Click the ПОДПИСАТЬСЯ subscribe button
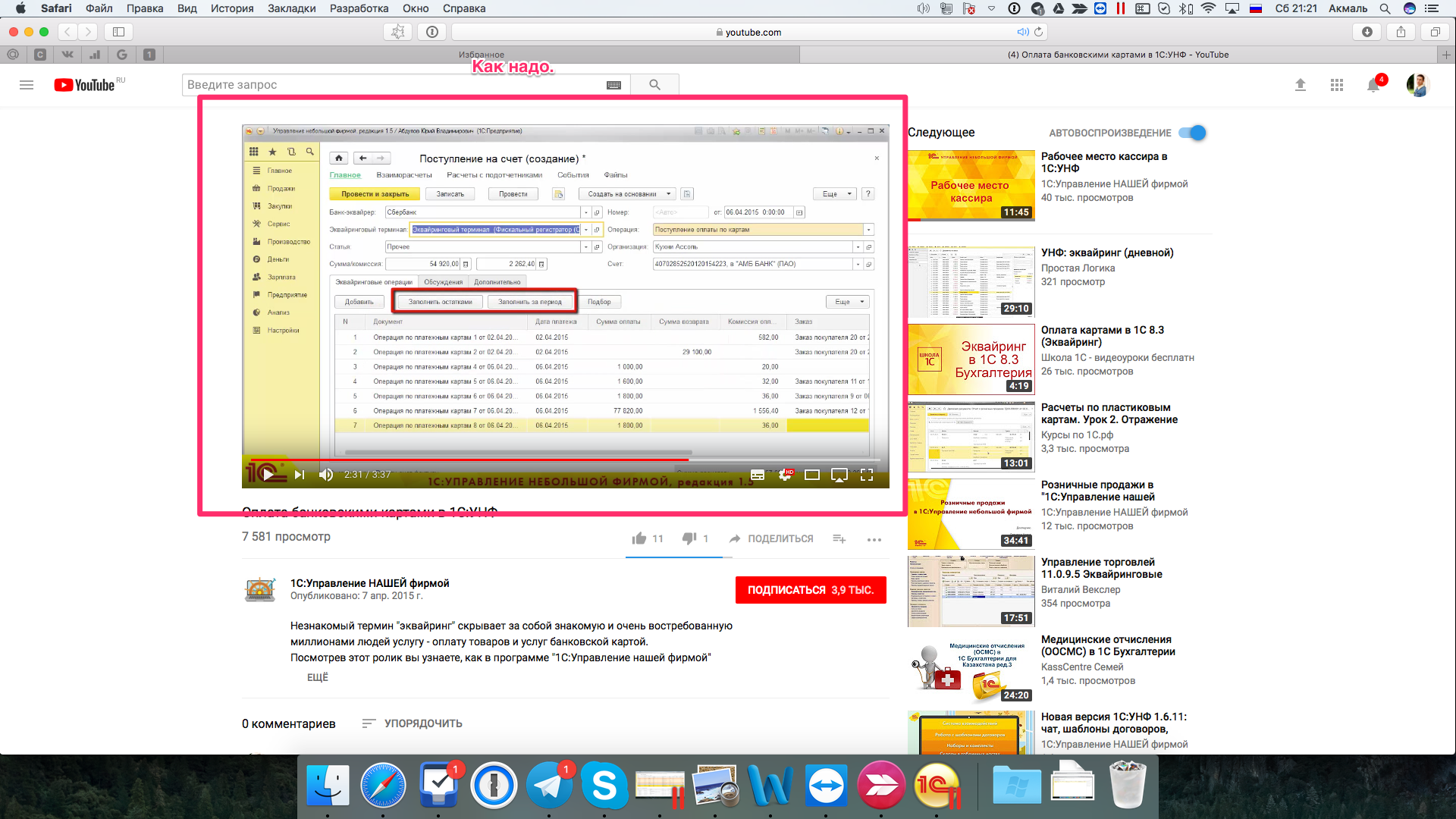Screen dimensions: 1456x819 tap(810, 590)
